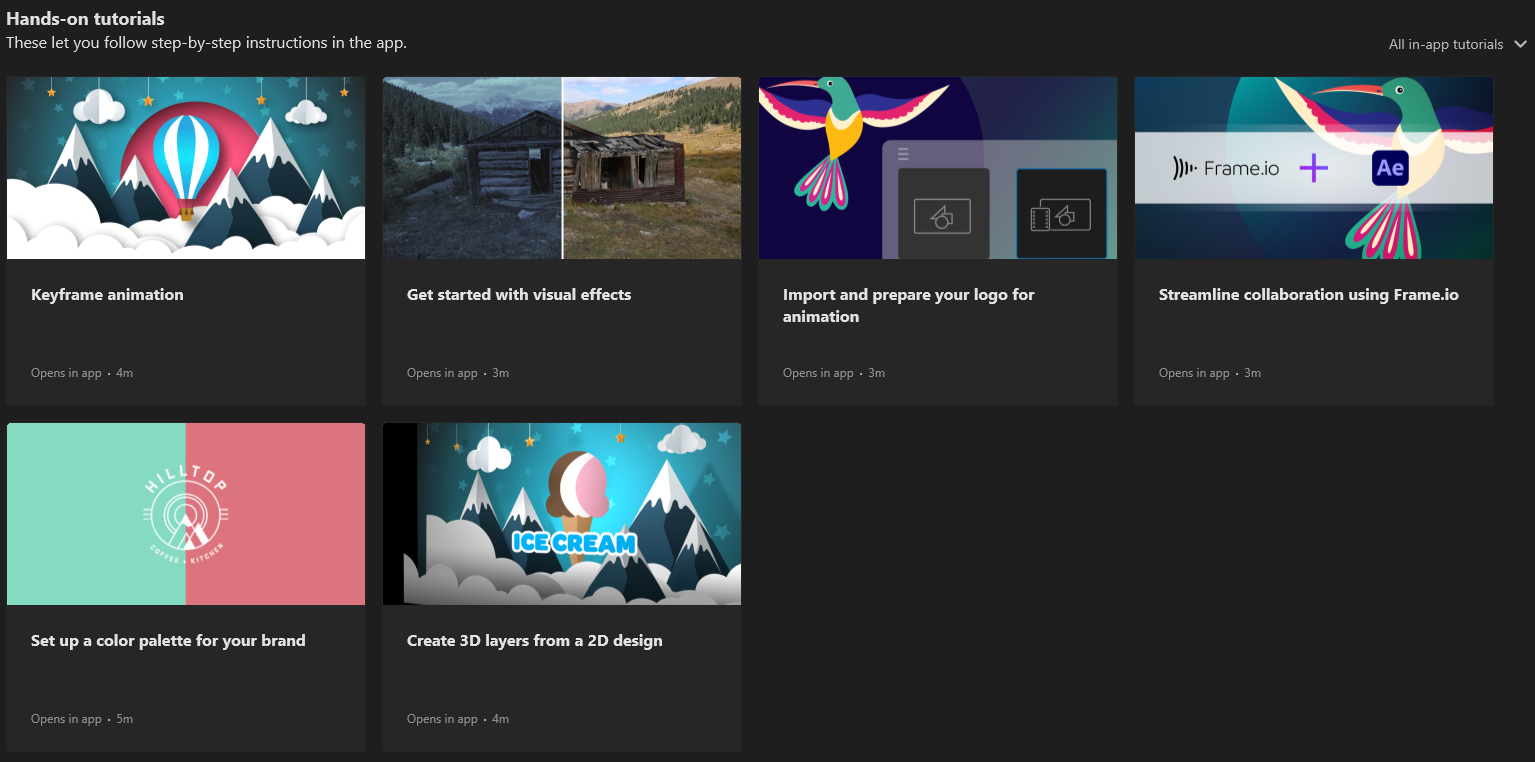Open the All in-app tutorials dropdown
Screen dimensions: 1535x762
1457,44
